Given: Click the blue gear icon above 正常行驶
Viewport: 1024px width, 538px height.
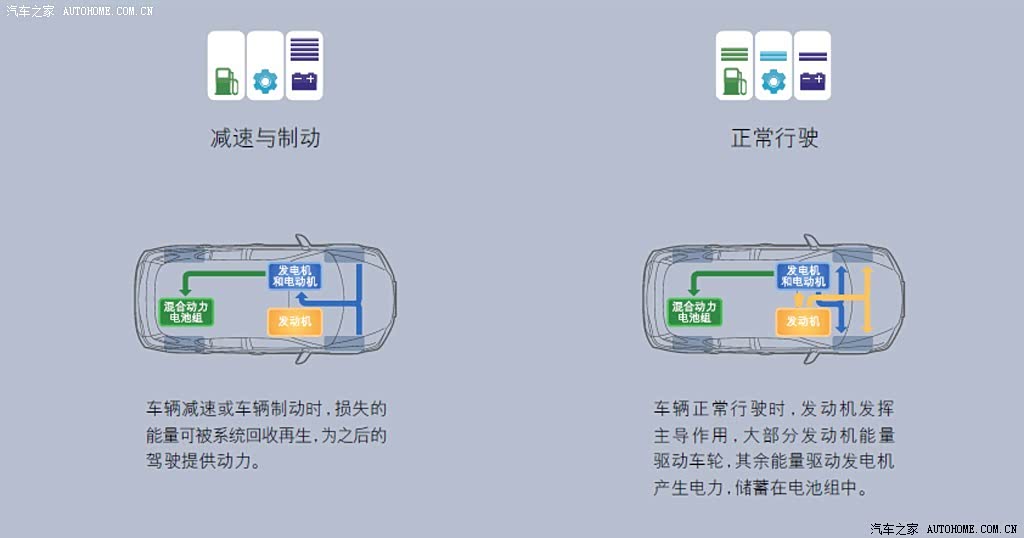Looking at the screenshot, I should (x=773, y=82).
